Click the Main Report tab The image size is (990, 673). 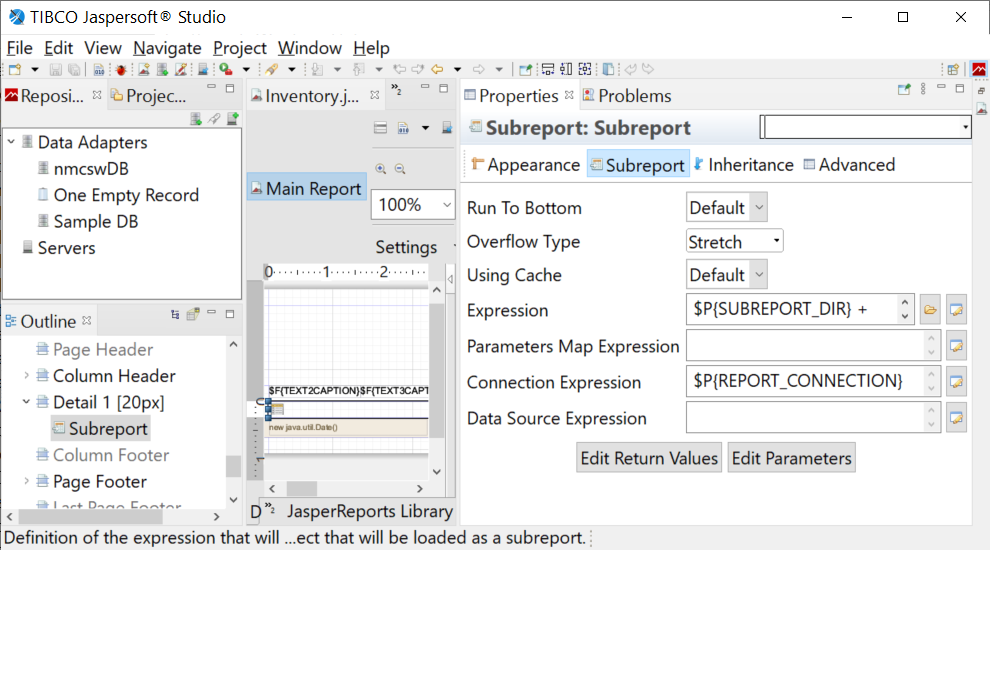click(307, 189)
